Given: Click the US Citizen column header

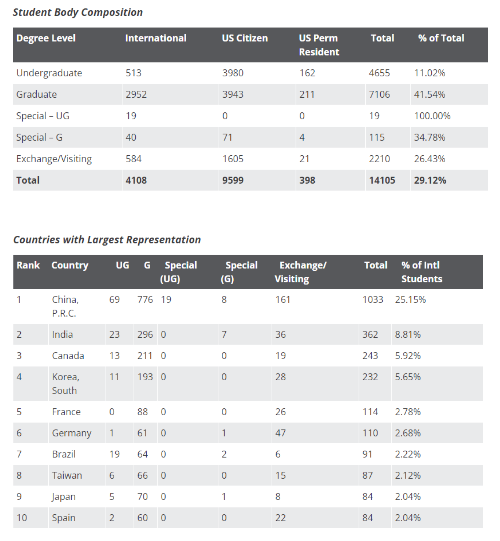Looking at the screenshot, I should (245, 38).
